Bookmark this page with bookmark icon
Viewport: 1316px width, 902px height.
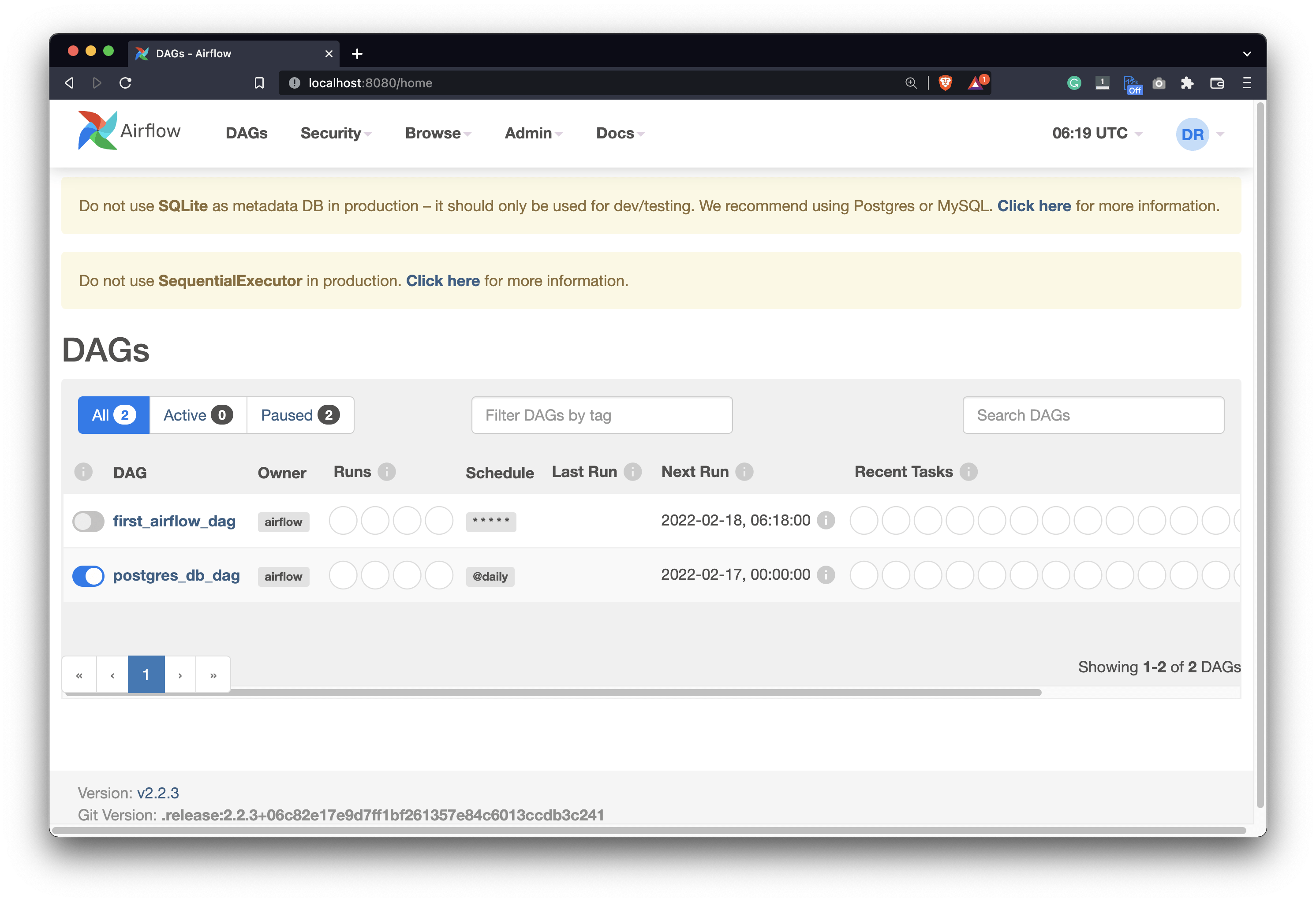coord(259,83)
